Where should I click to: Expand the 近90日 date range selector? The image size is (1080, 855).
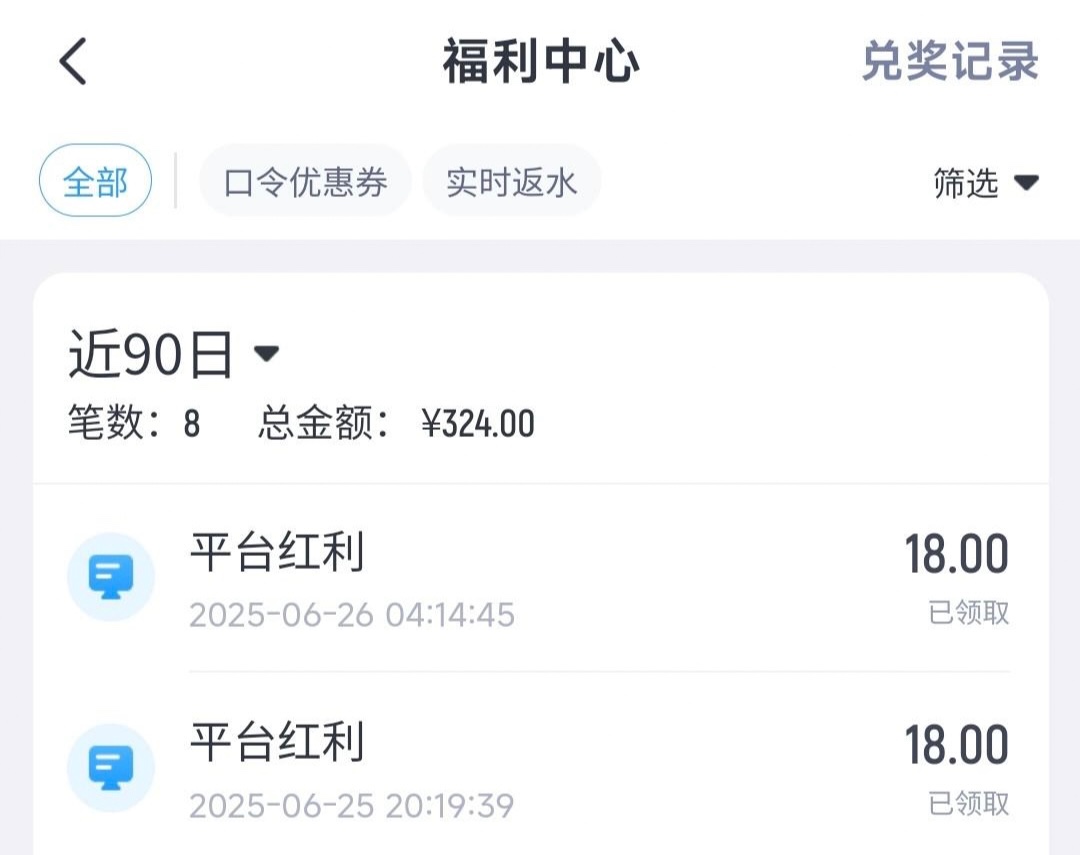tap(150, 355)
